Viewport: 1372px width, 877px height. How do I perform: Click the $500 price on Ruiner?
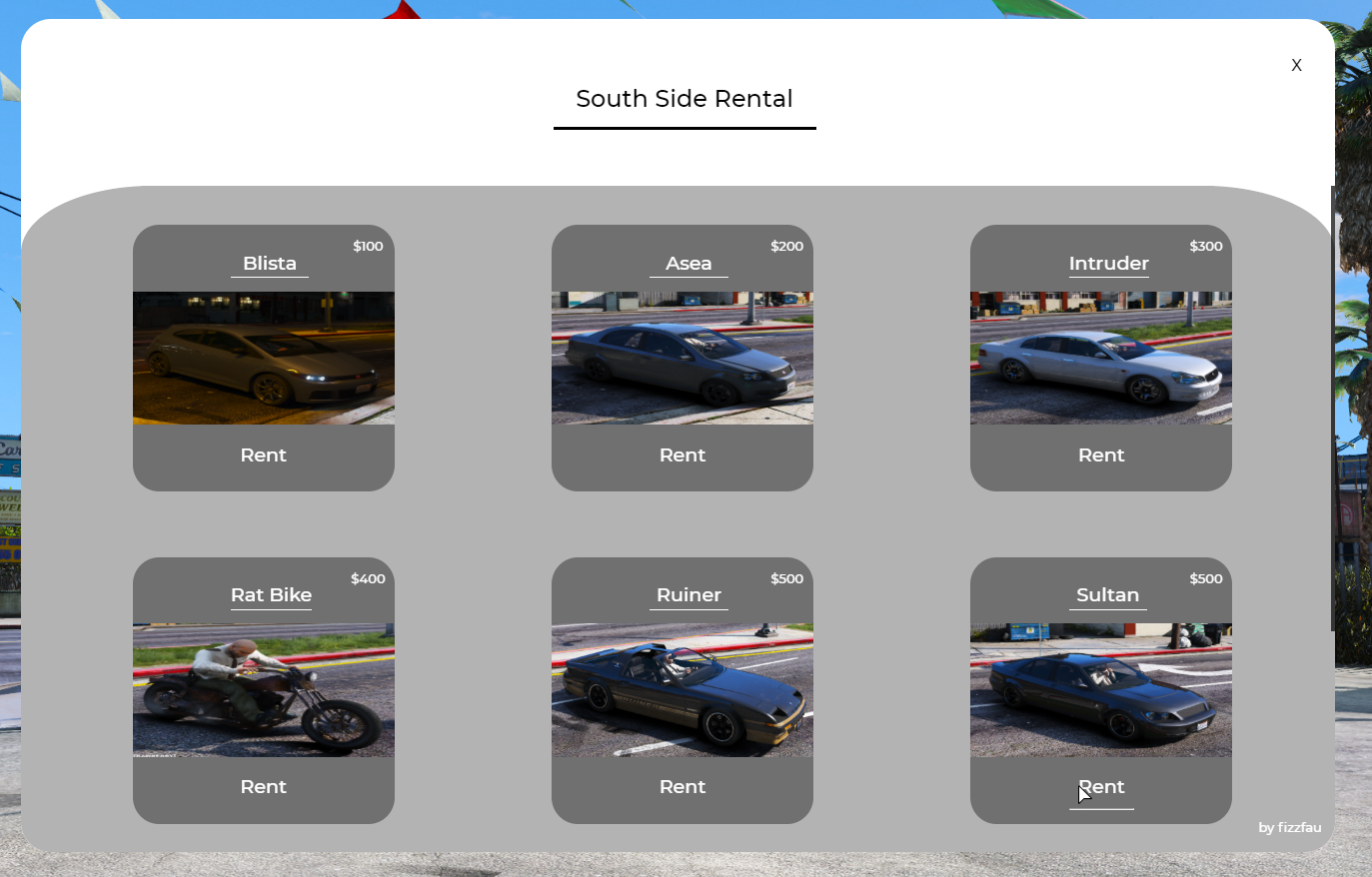coord(786,578)
